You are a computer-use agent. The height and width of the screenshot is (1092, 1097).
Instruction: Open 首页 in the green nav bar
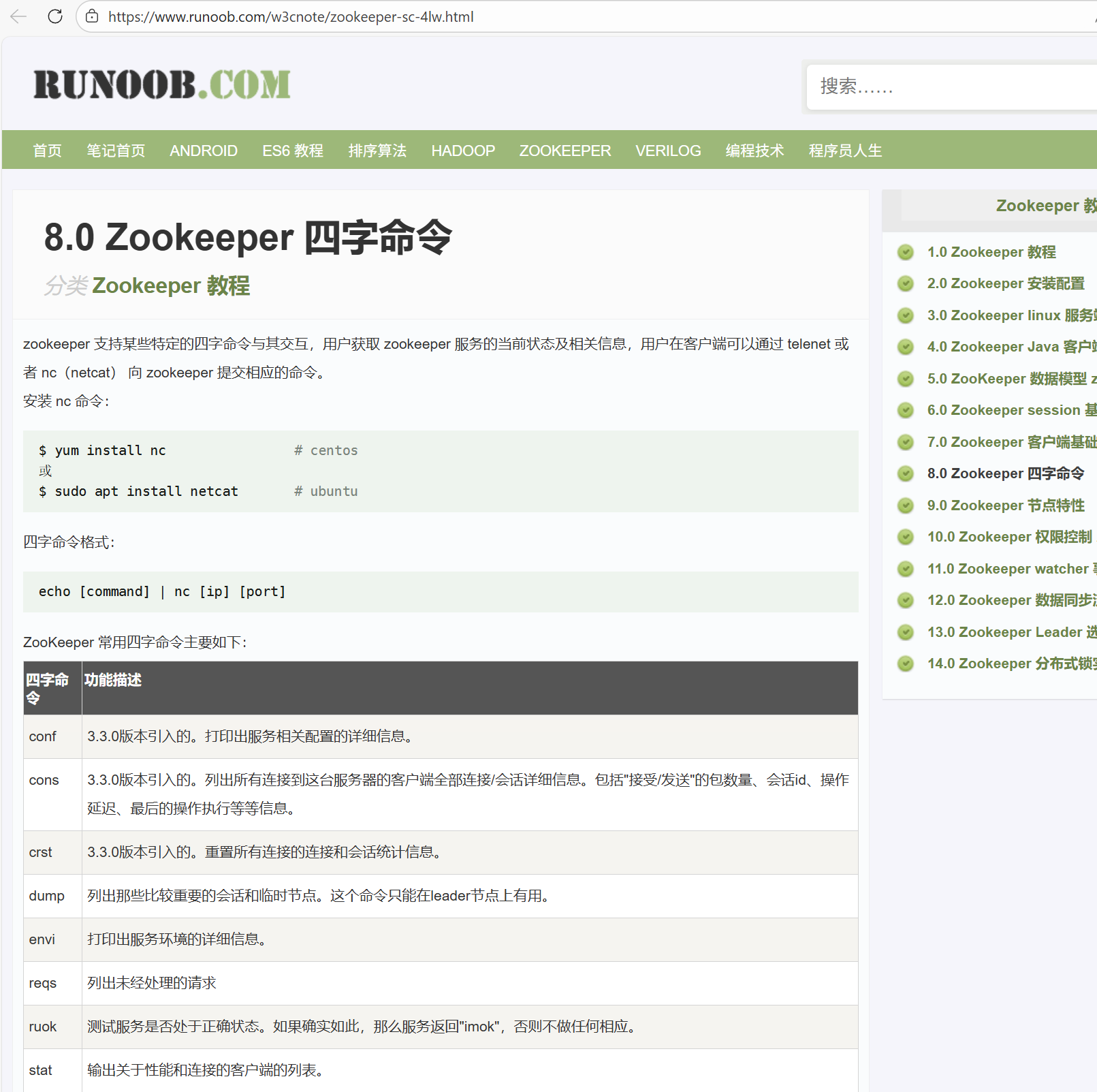(x=47, y=151)
